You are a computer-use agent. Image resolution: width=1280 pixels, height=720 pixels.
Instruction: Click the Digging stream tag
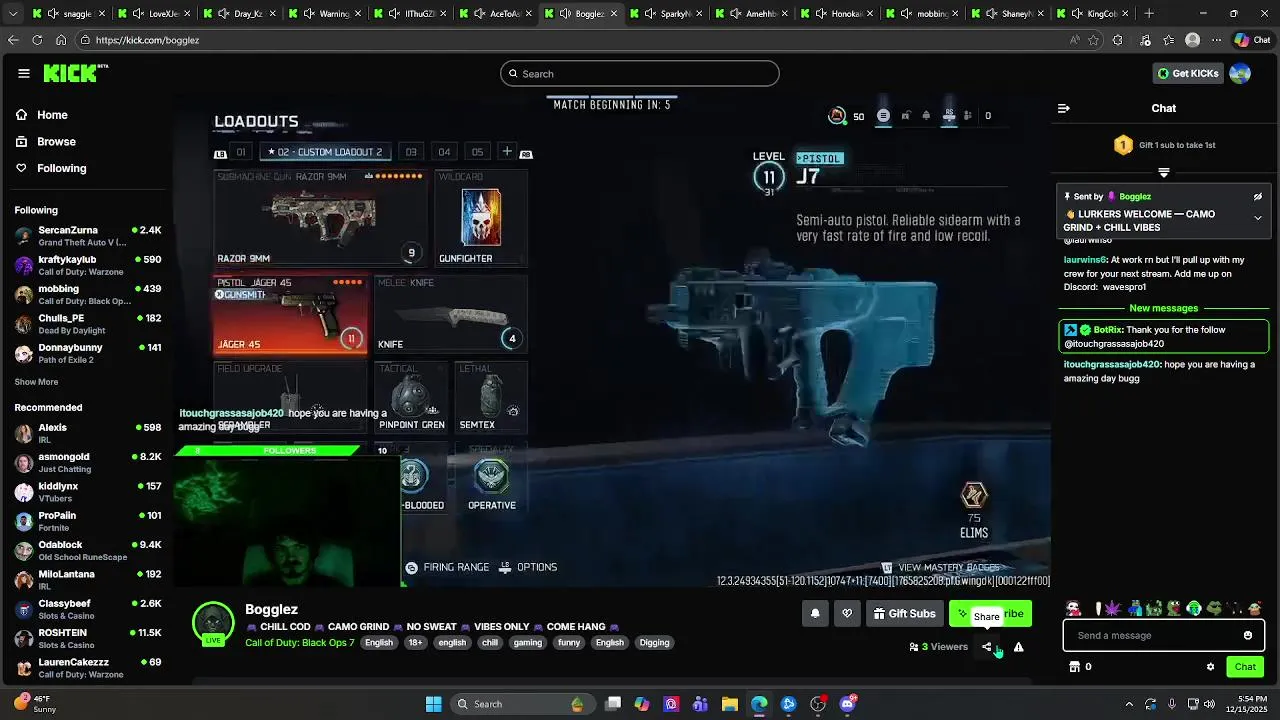[x=654, y=643]
